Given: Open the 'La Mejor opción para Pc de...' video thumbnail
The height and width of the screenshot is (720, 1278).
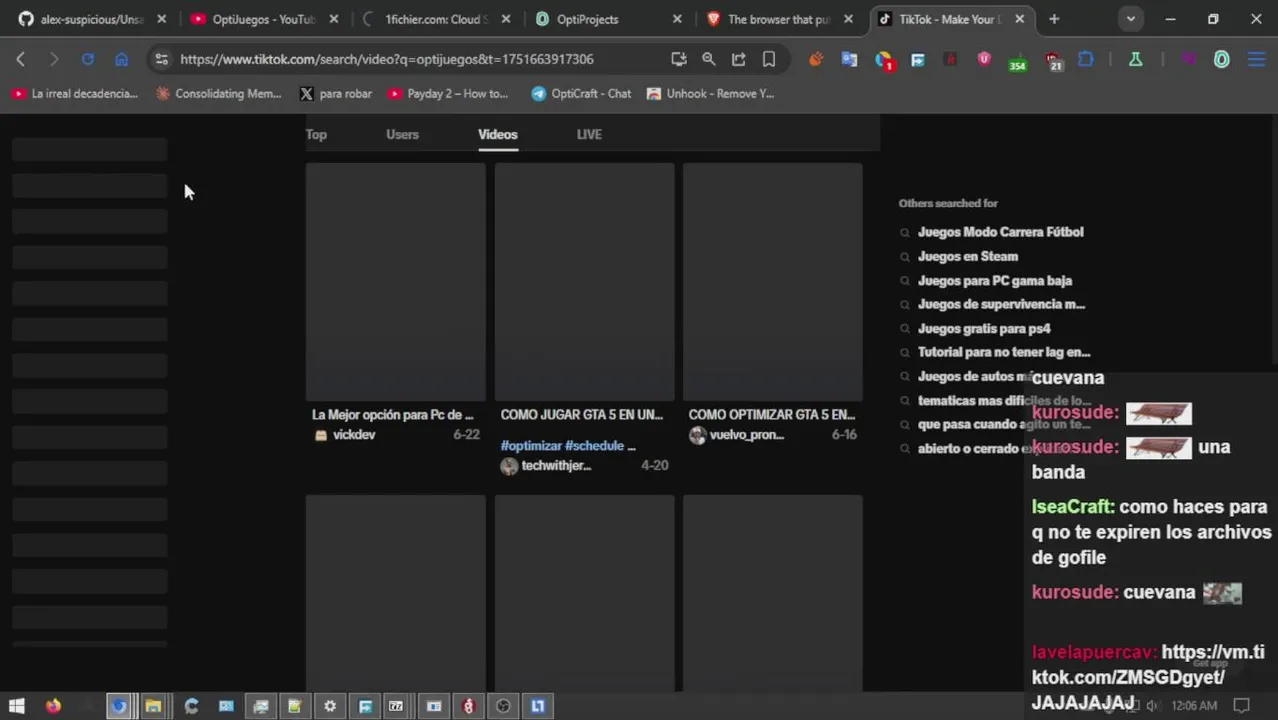Looking at the screenshot, I should (395, 282).
